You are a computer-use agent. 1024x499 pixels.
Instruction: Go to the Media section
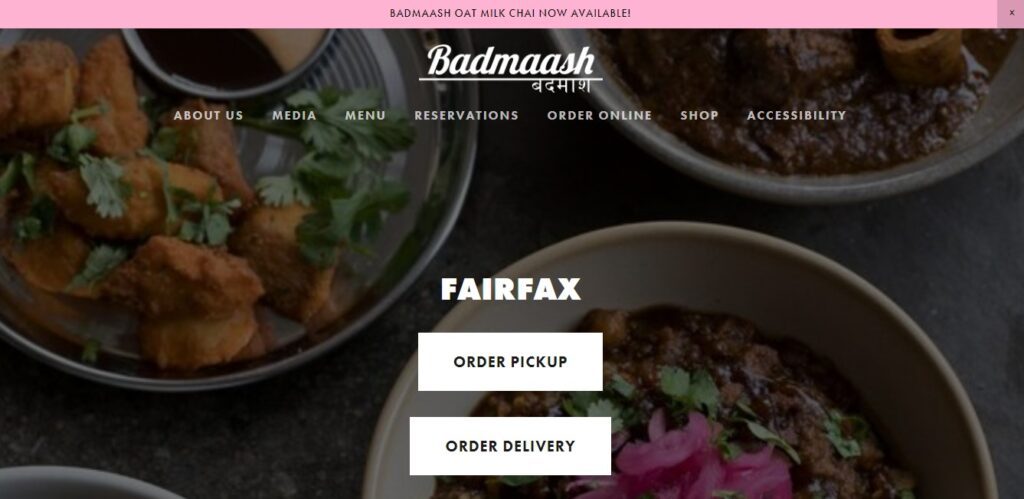294,116
